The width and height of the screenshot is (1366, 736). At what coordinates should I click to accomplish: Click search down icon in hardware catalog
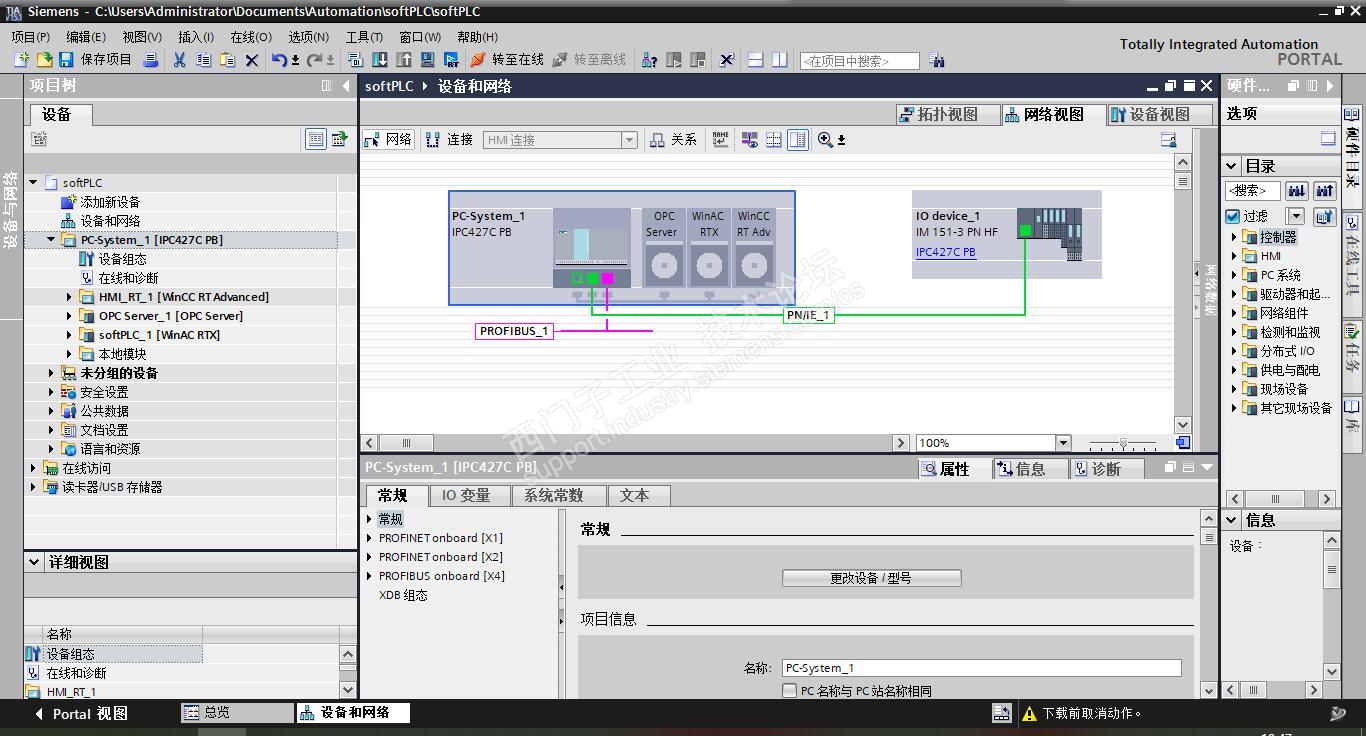1297,190
